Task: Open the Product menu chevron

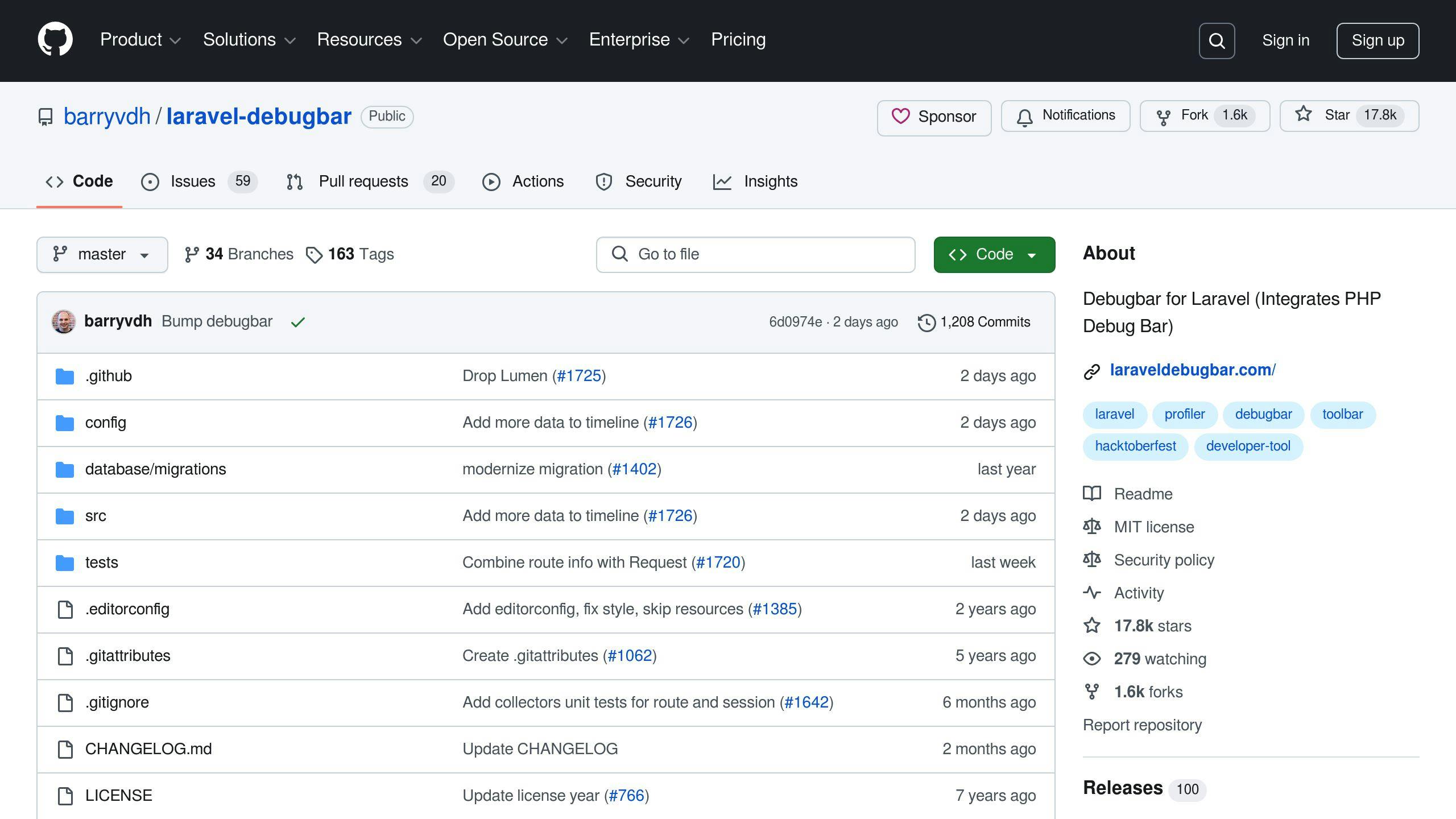Action: 175,40
